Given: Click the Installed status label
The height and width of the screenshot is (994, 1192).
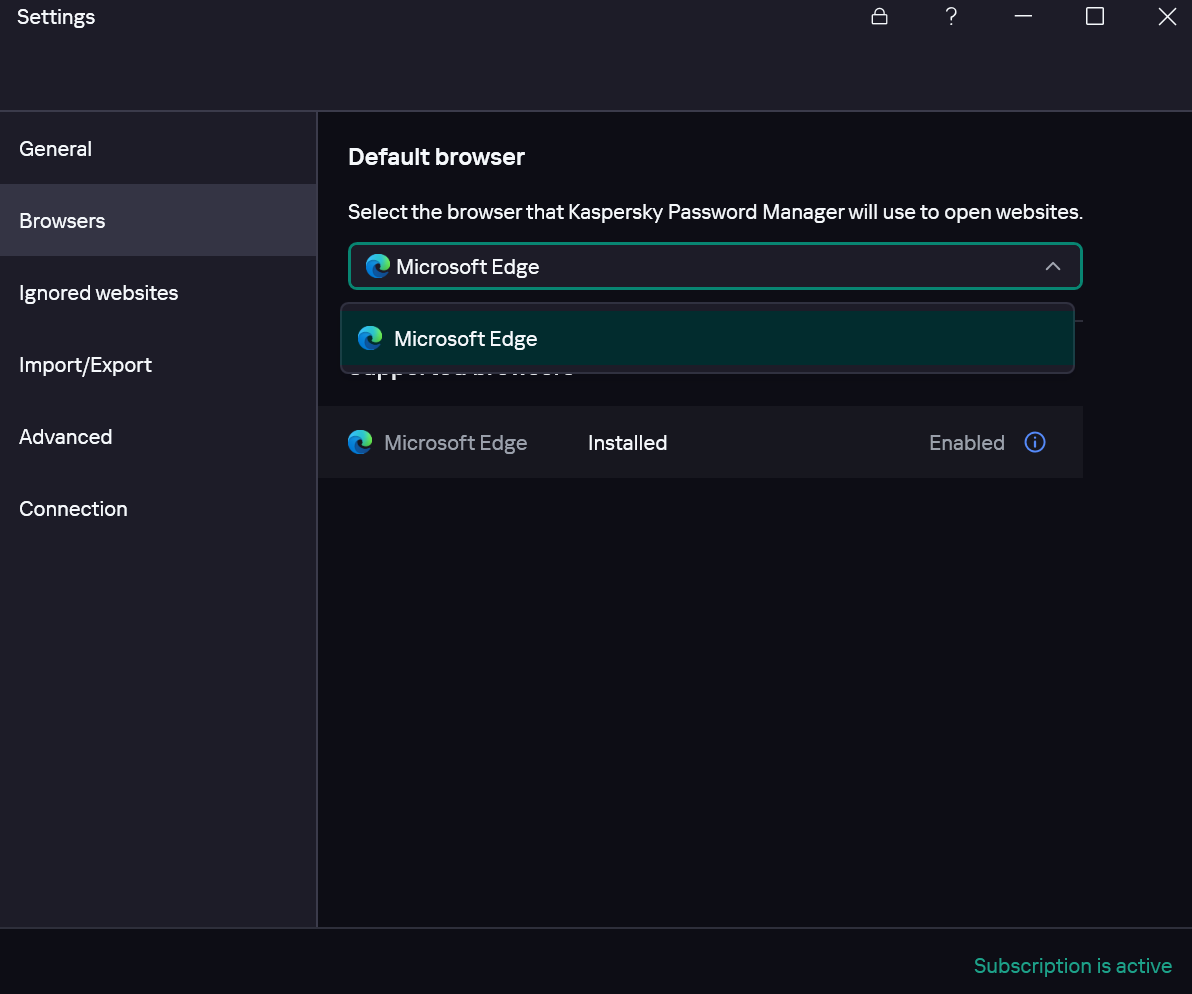Looking at the screenshot, I should click(x=627, y=443).
